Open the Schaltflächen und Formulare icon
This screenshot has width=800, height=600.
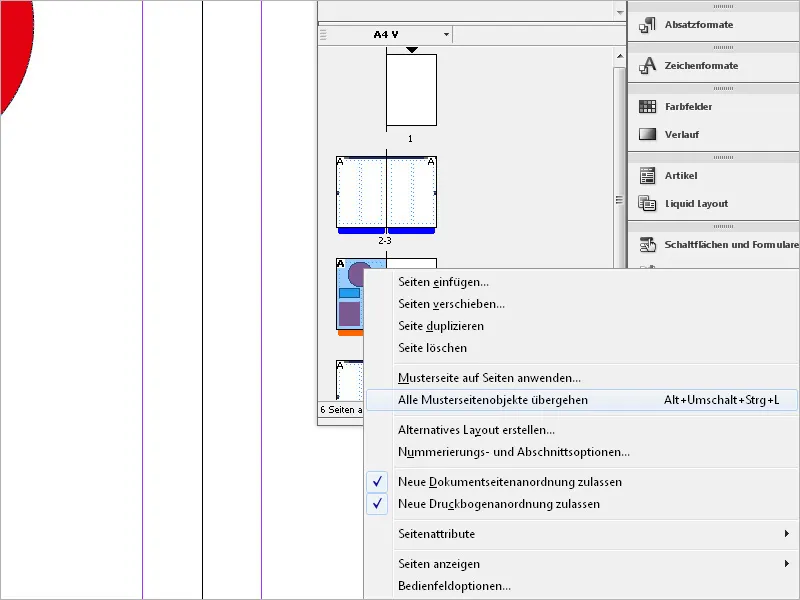coord(647,244)
